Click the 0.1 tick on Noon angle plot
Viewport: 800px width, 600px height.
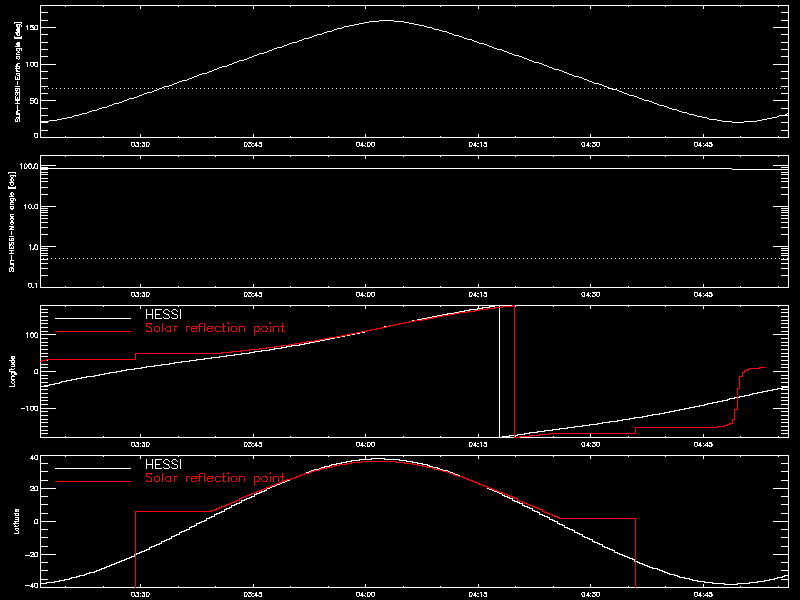[x=33, y=285]
